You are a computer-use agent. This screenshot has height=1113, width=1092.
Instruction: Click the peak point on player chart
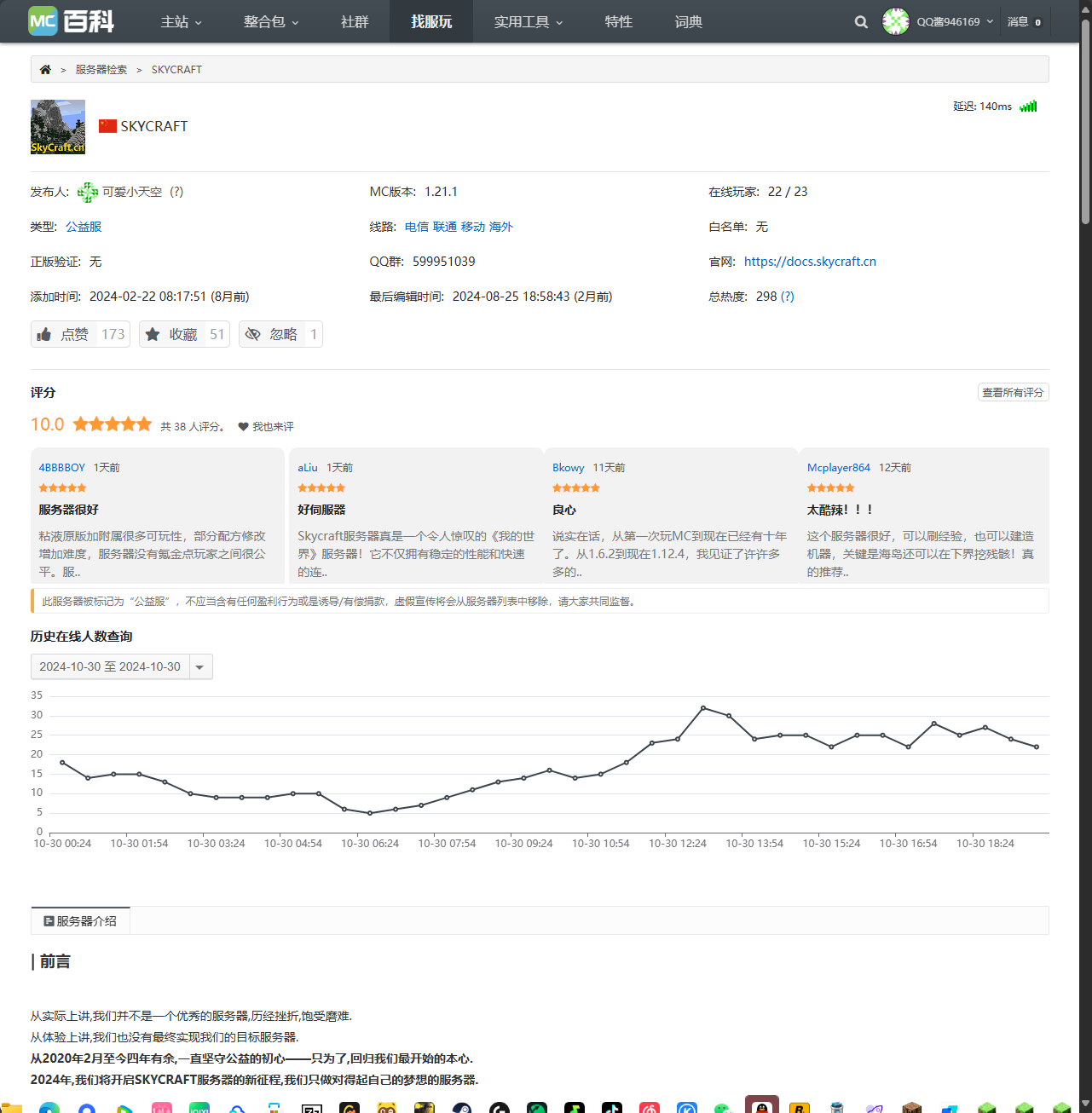click(x=703, y=708)
